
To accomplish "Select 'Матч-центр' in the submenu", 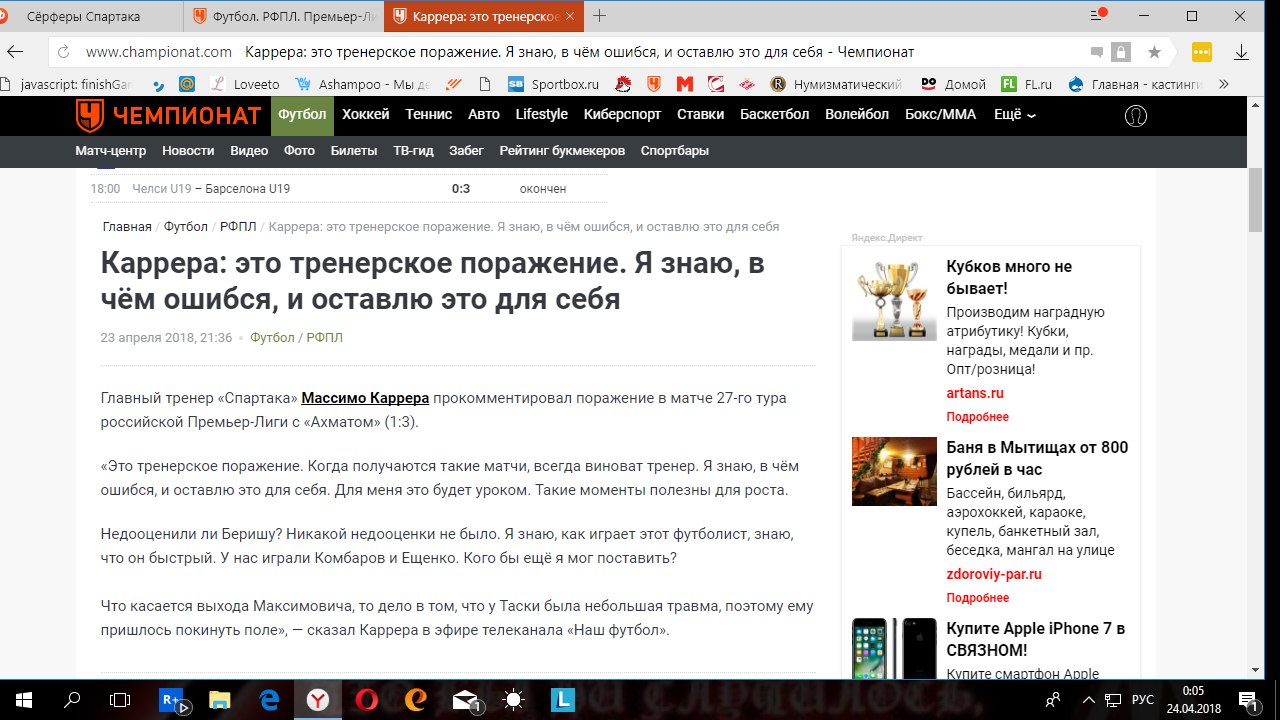I will point(110,150).
